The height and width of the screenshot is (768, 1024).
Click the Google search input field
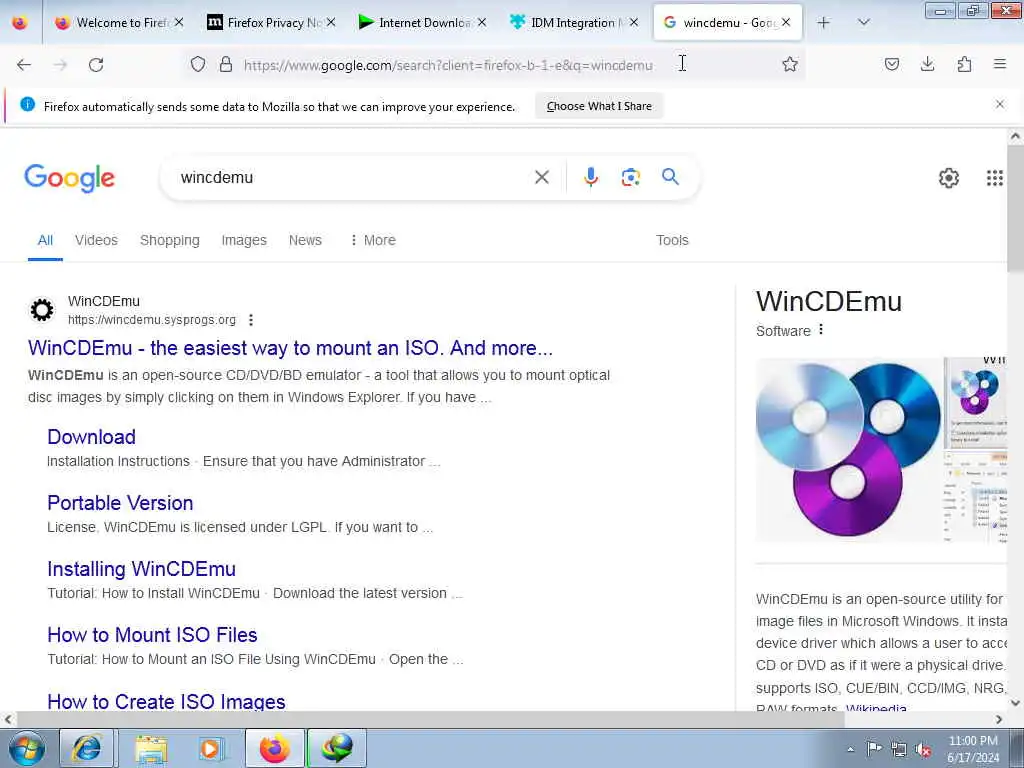(353, 178)
